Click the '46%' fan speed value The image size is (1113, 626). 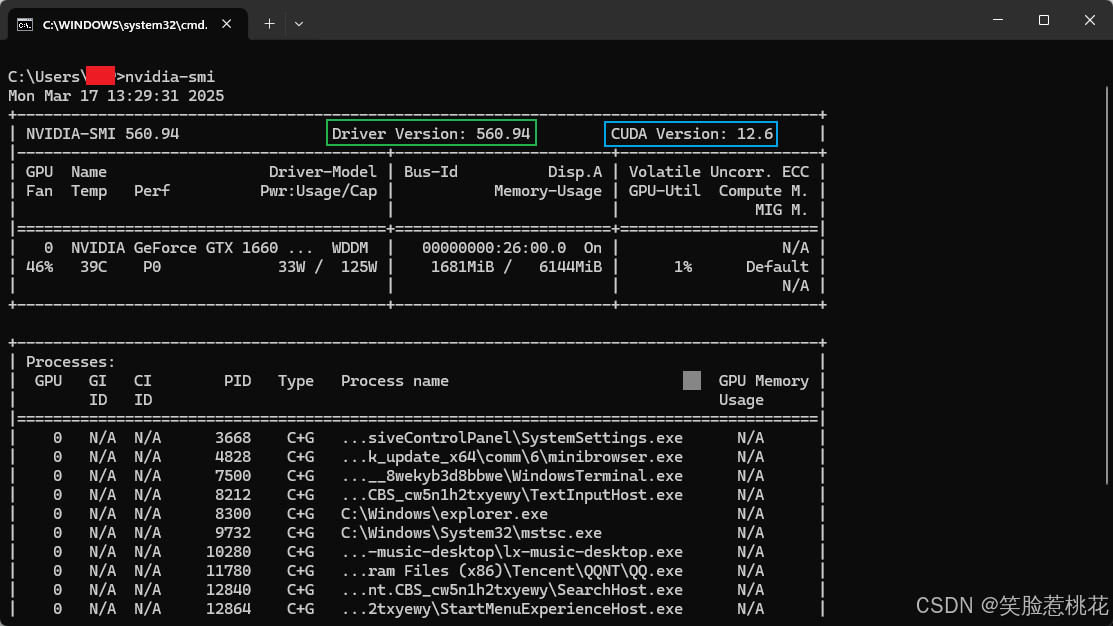tap(39, 267)
